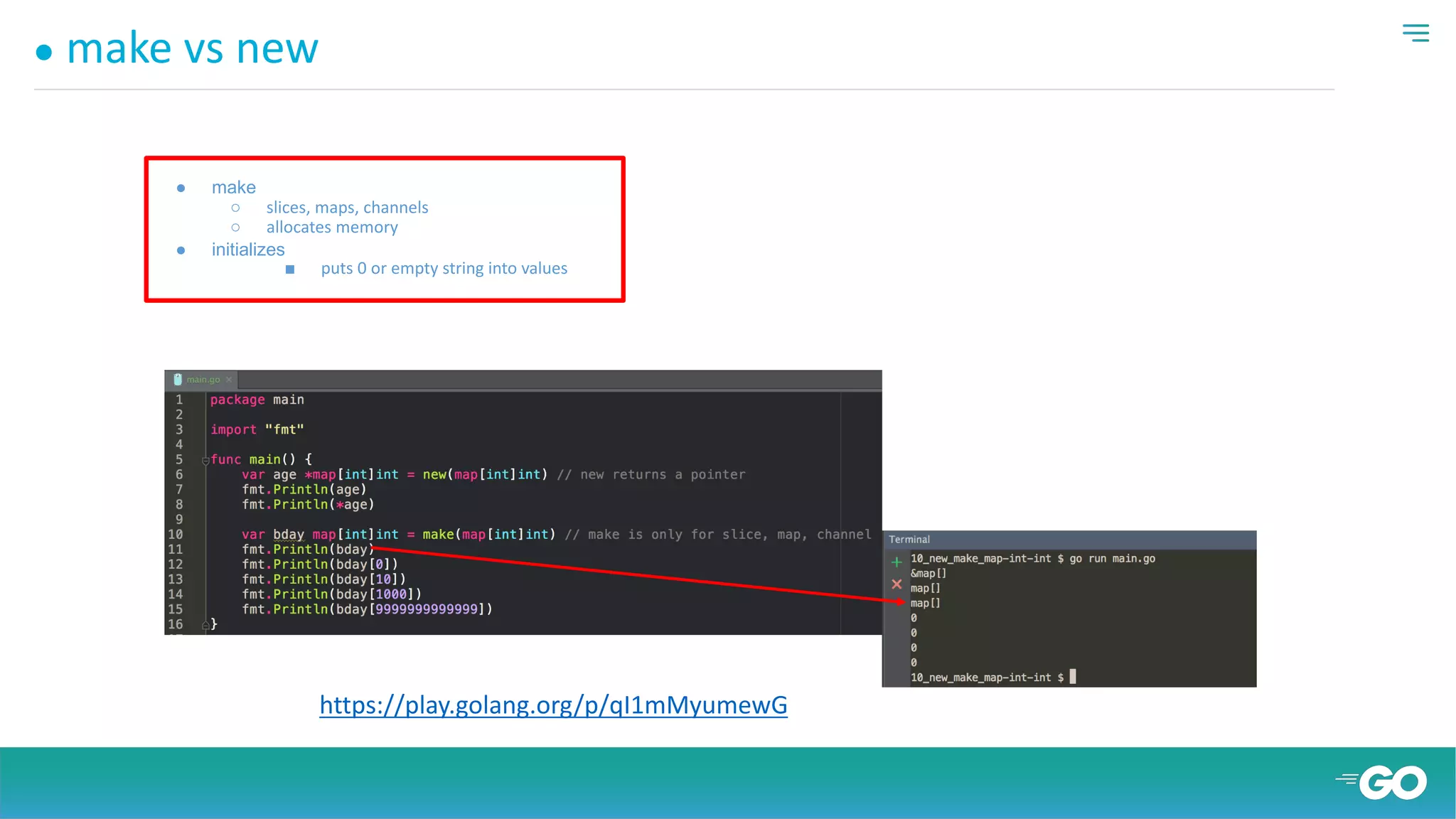1456x819 pixels.
Task: Collapse func main fold marker on line 5
Action: [x=205, y=461]
